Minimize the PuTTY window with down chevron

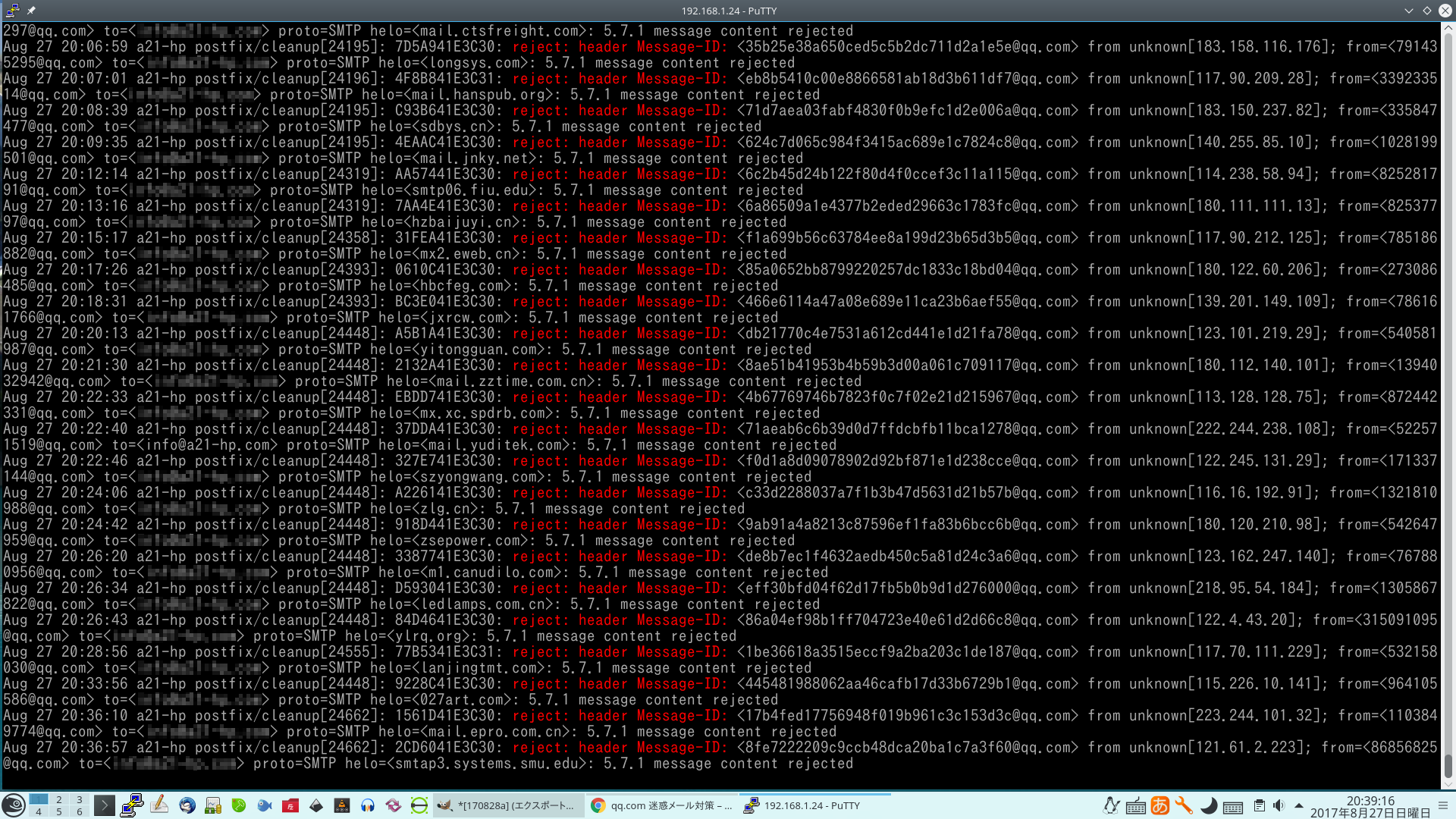click(1408, 11)
